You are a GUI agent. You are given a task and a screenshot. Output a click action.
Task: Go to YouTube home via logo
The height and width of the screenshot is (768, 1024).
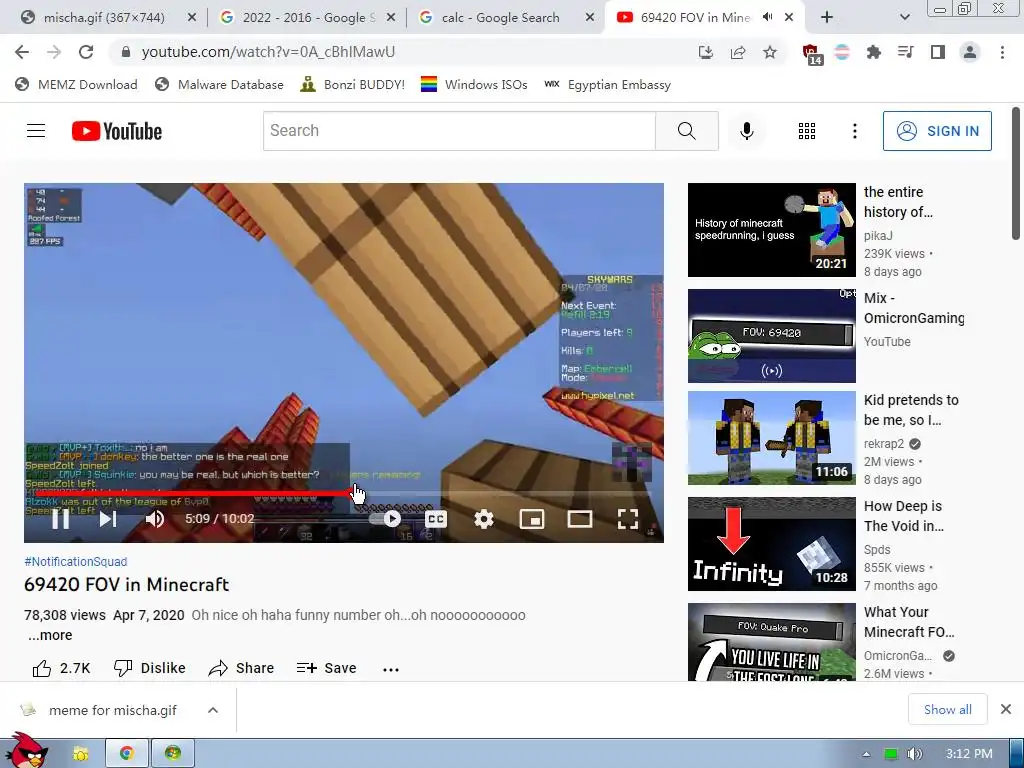117,131
